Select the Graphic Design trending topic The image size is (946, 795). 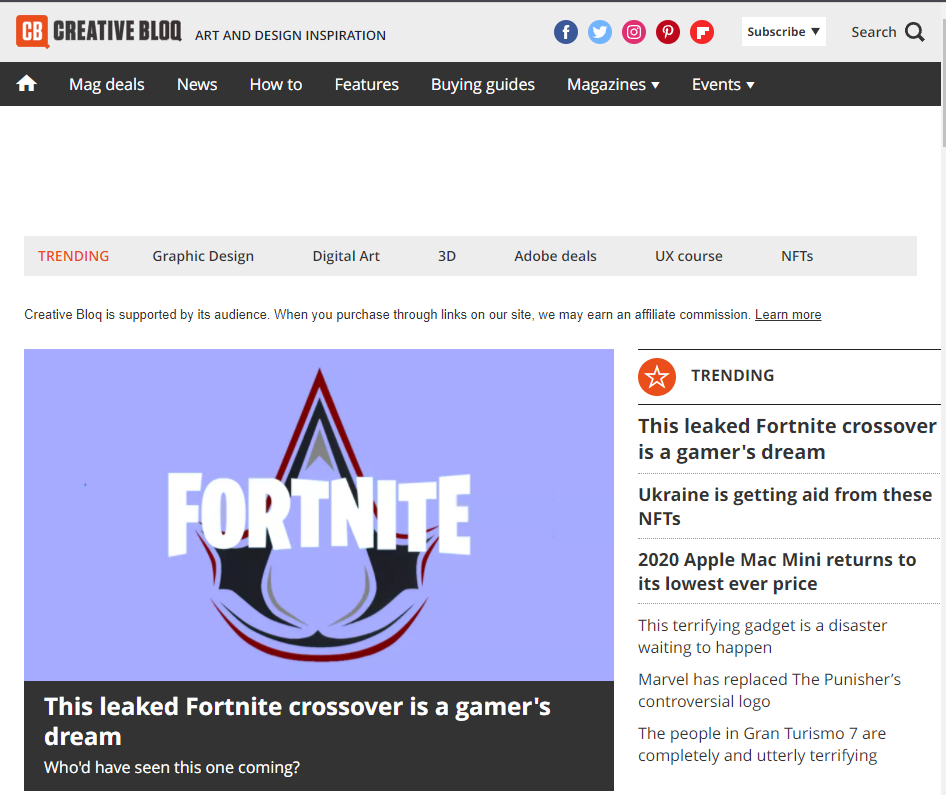click(x=203, y=256)
